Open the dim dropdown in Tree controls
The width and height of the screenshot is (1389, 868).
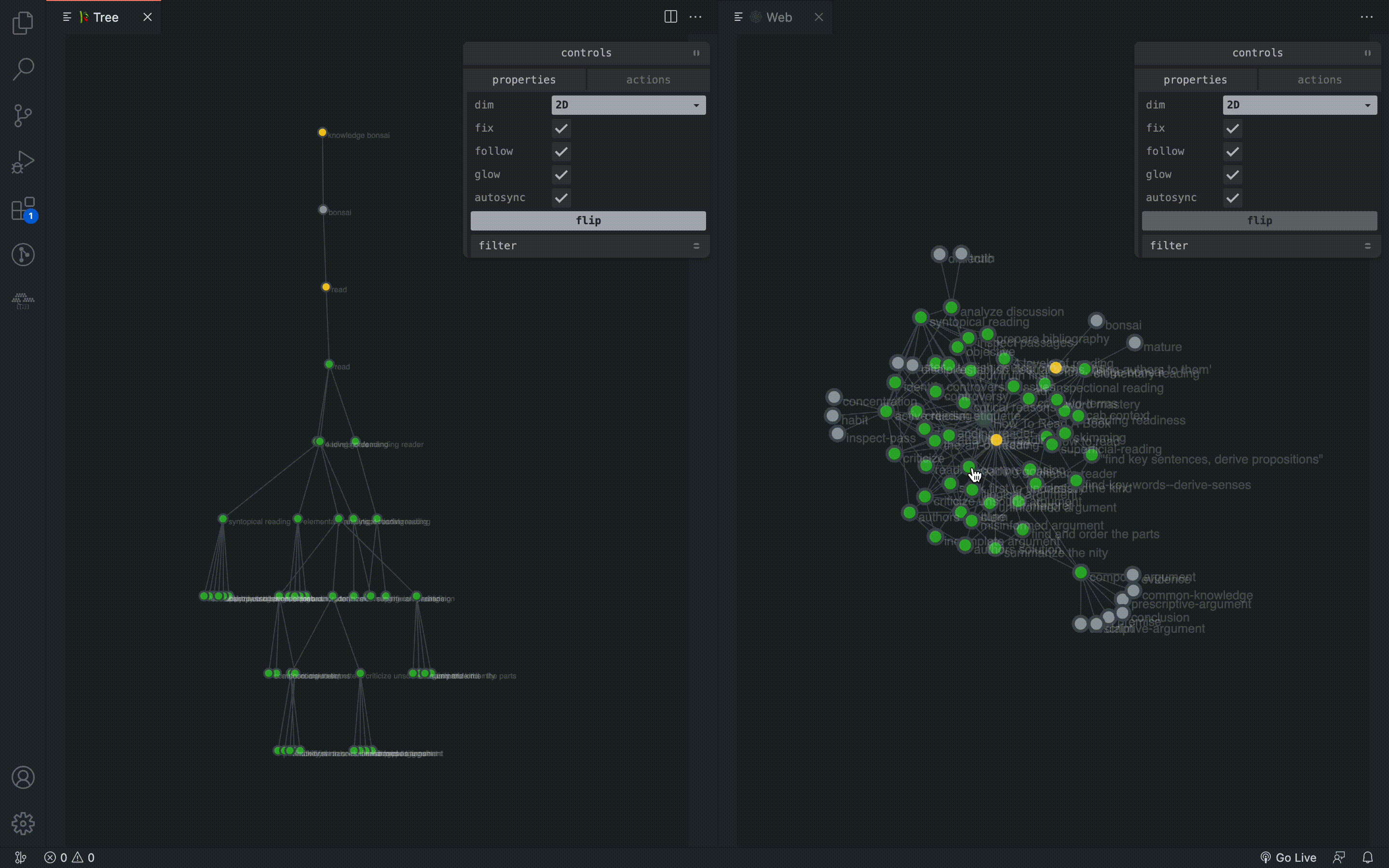[628, 105]
